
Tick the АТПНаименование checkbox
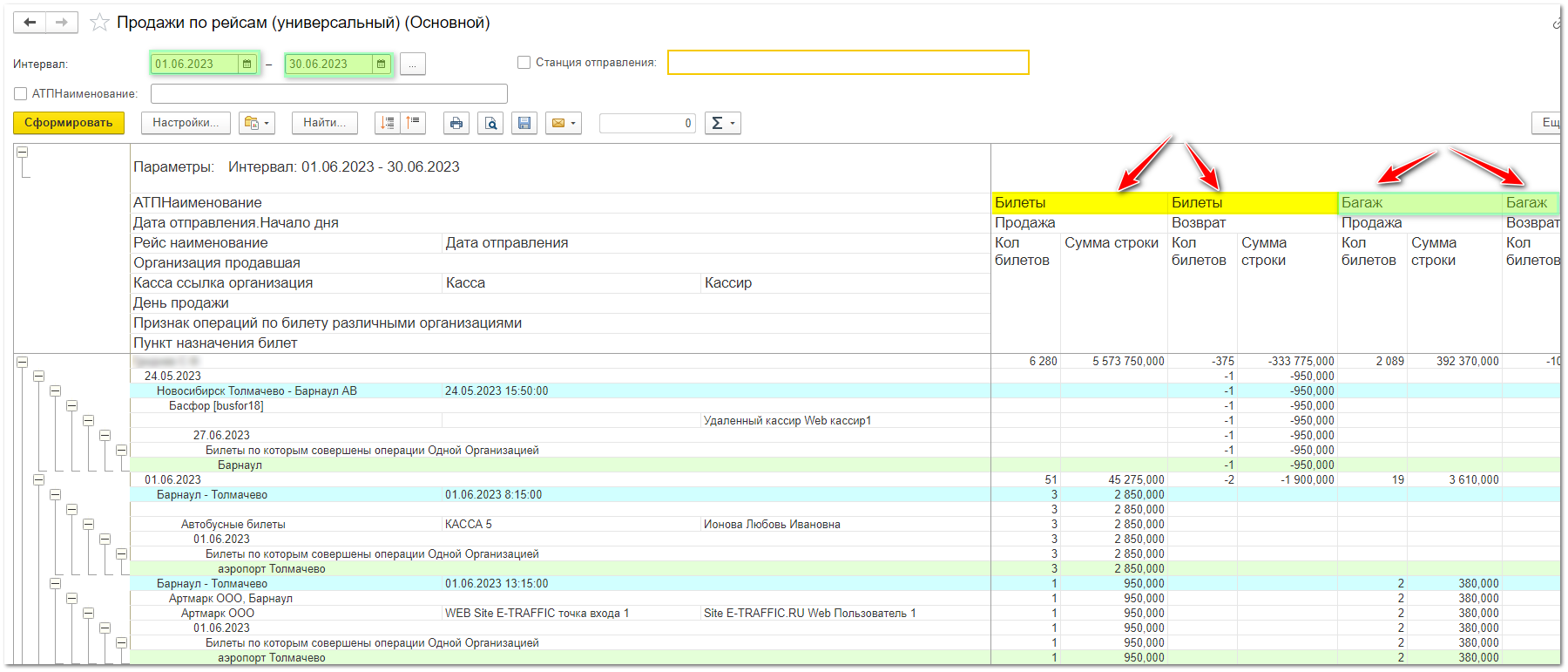click(21, 93)
